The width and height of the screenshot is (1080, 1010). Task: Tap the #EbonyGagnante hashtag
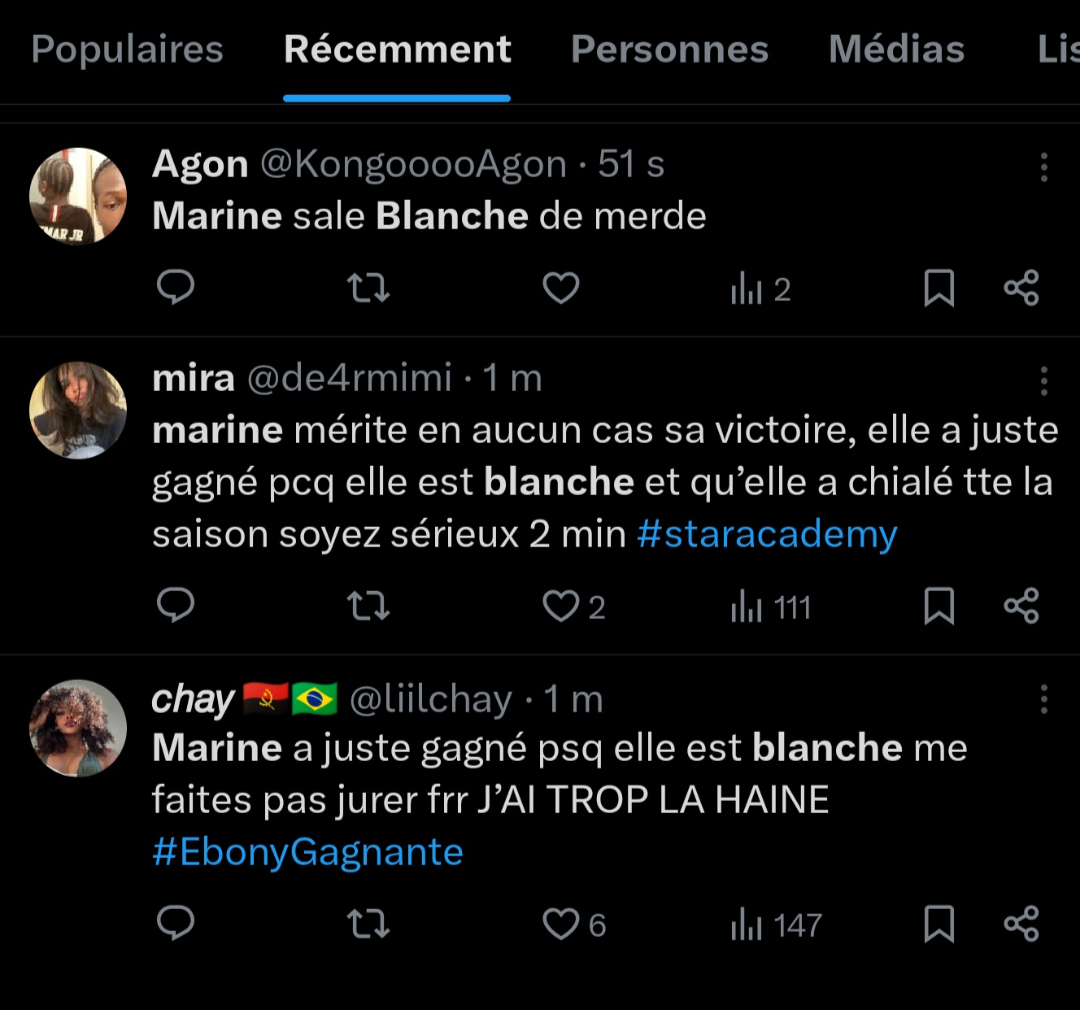point(308,853)
